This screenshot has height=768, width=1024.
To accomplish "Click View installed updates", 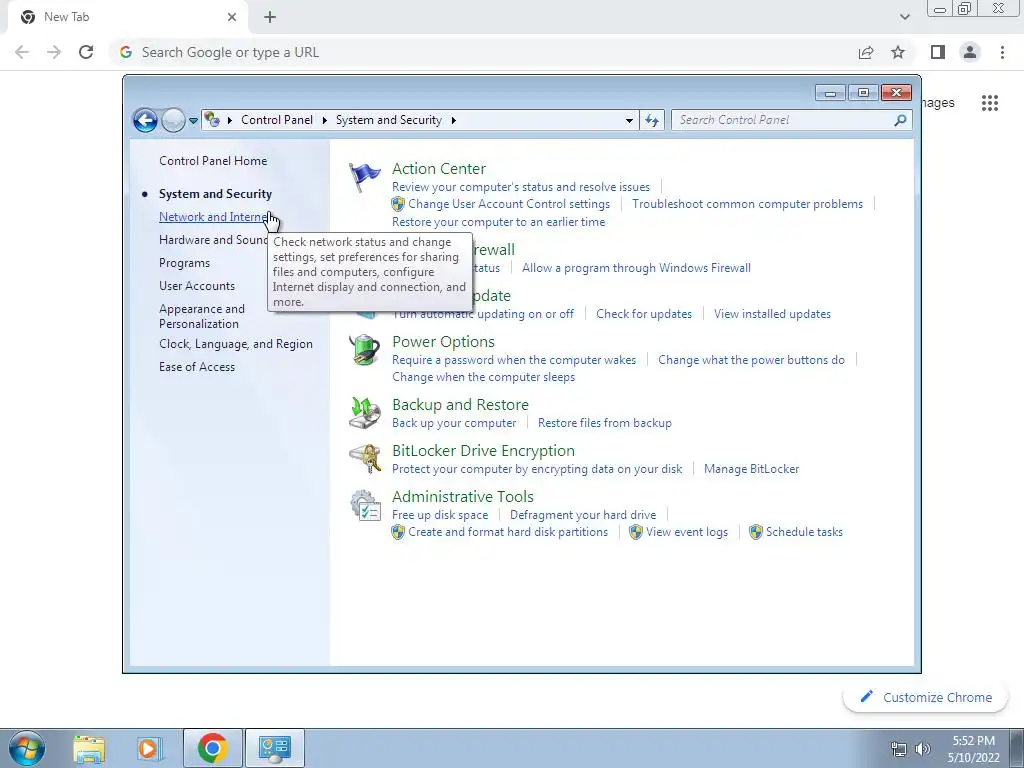I will (772, 314).
